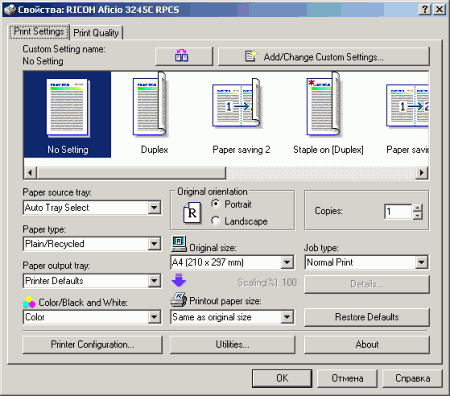Screen dimensions: 450x396
Task: Select the Staple on (Duplex) preset icon
Action: (x=324, y=104)
